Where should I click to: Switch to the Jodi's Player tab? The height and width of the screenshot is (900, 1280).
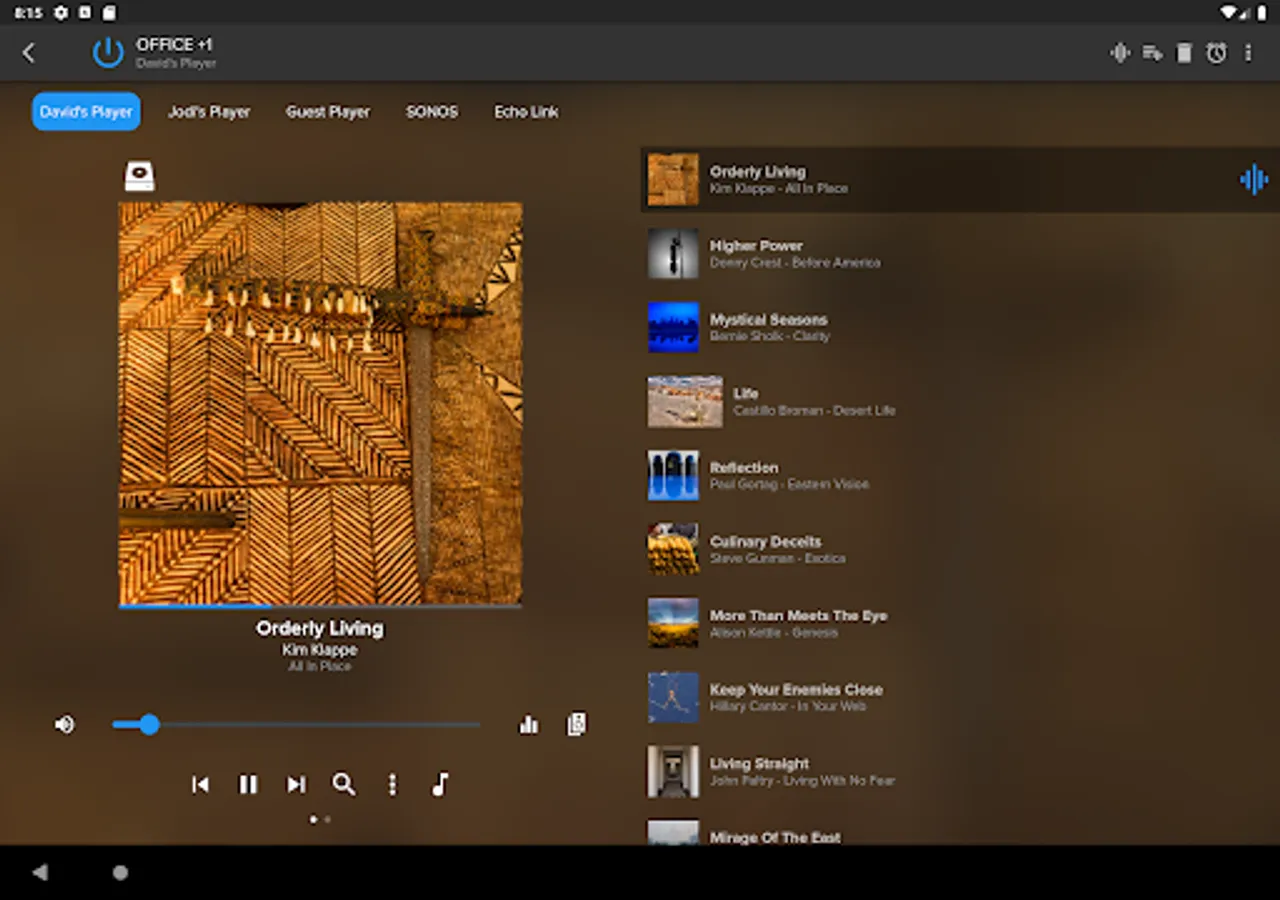tap(209, 112)
